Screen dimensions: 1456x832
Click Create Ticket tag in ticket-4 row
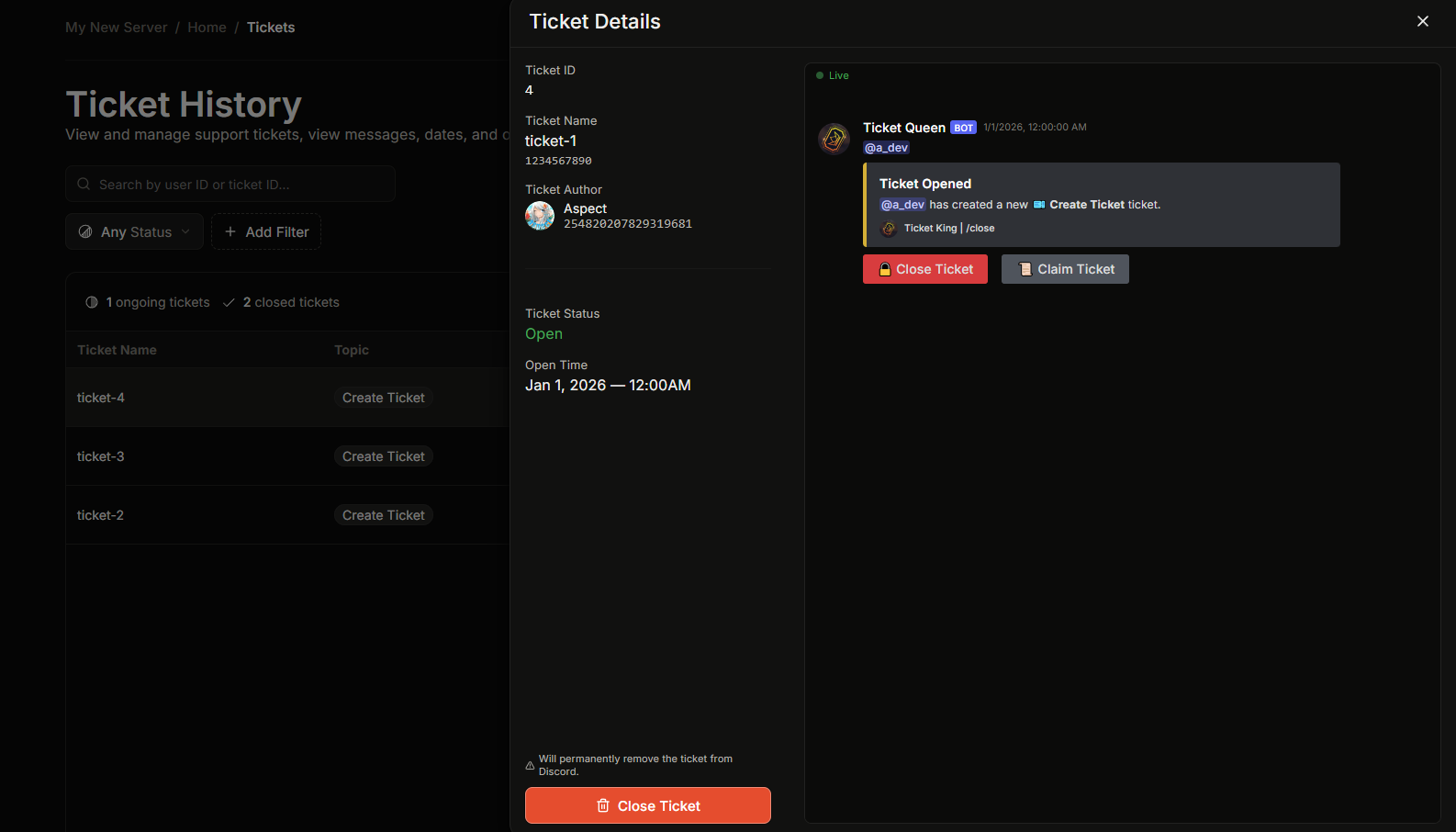(x=384, y=398)
